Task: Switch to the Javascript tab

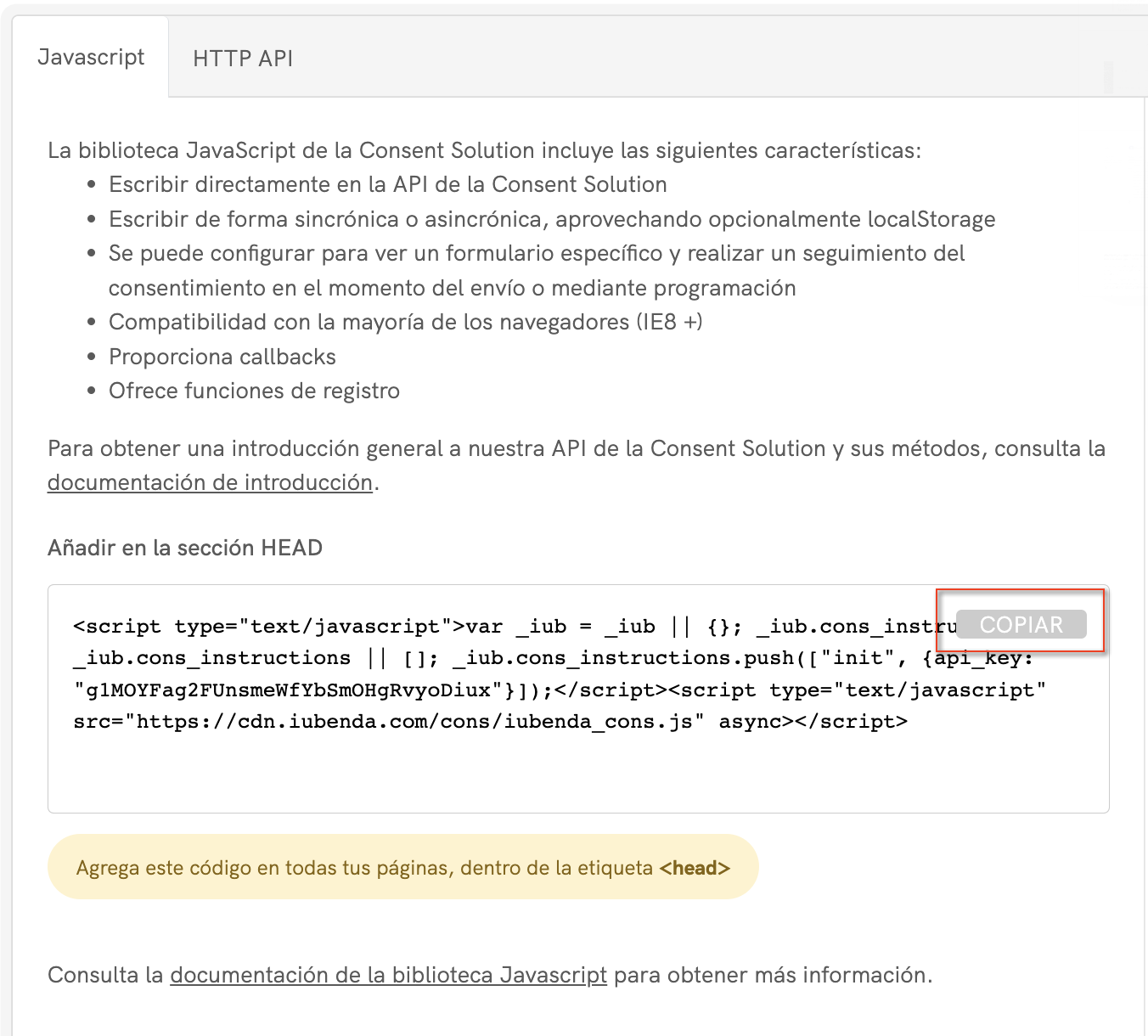Action: (x=91, y=57)
